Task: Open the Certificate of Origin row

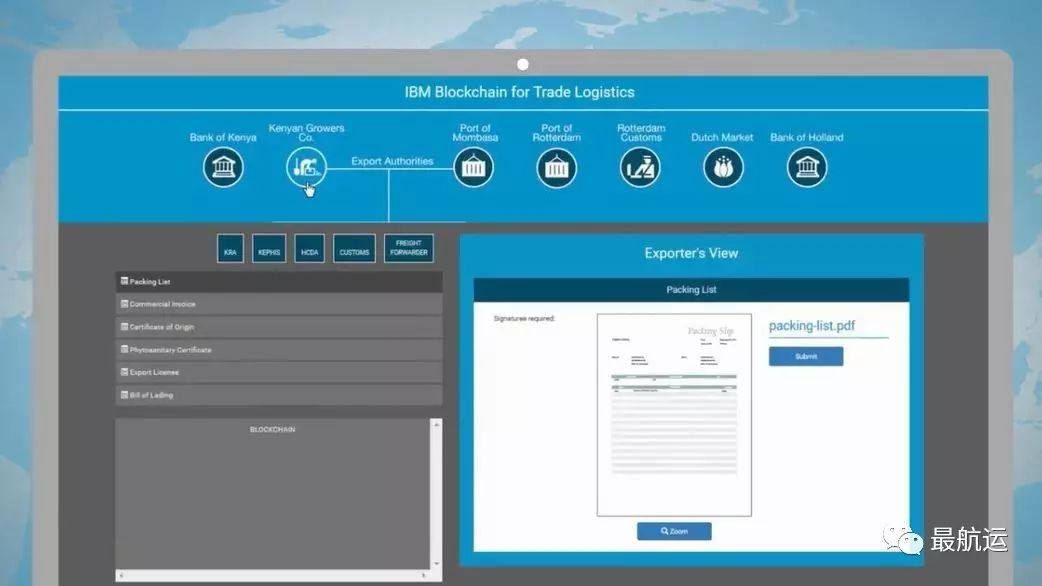Action: pos(279,327)
